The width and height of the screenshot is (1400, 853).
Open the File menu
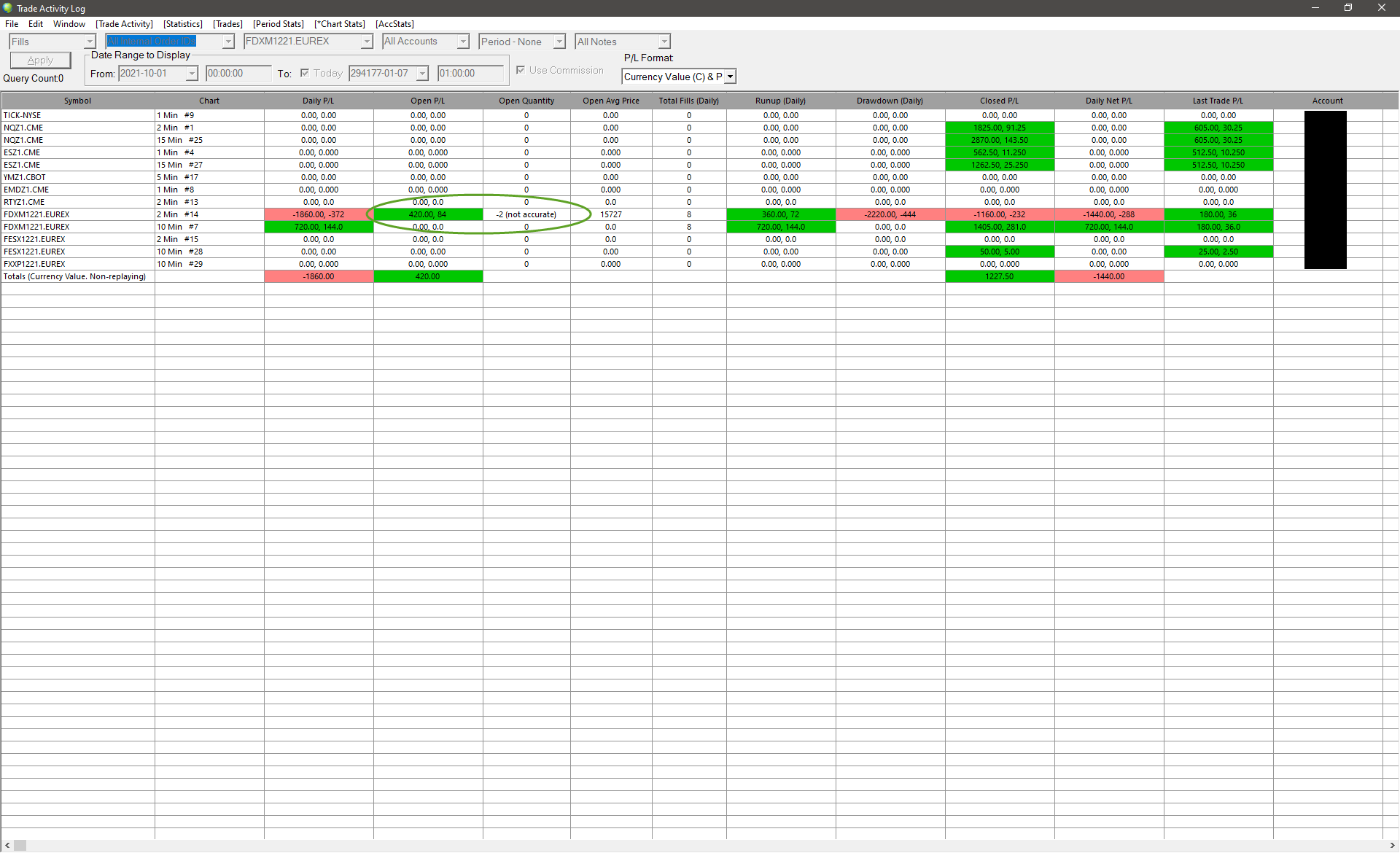(12, 24)
